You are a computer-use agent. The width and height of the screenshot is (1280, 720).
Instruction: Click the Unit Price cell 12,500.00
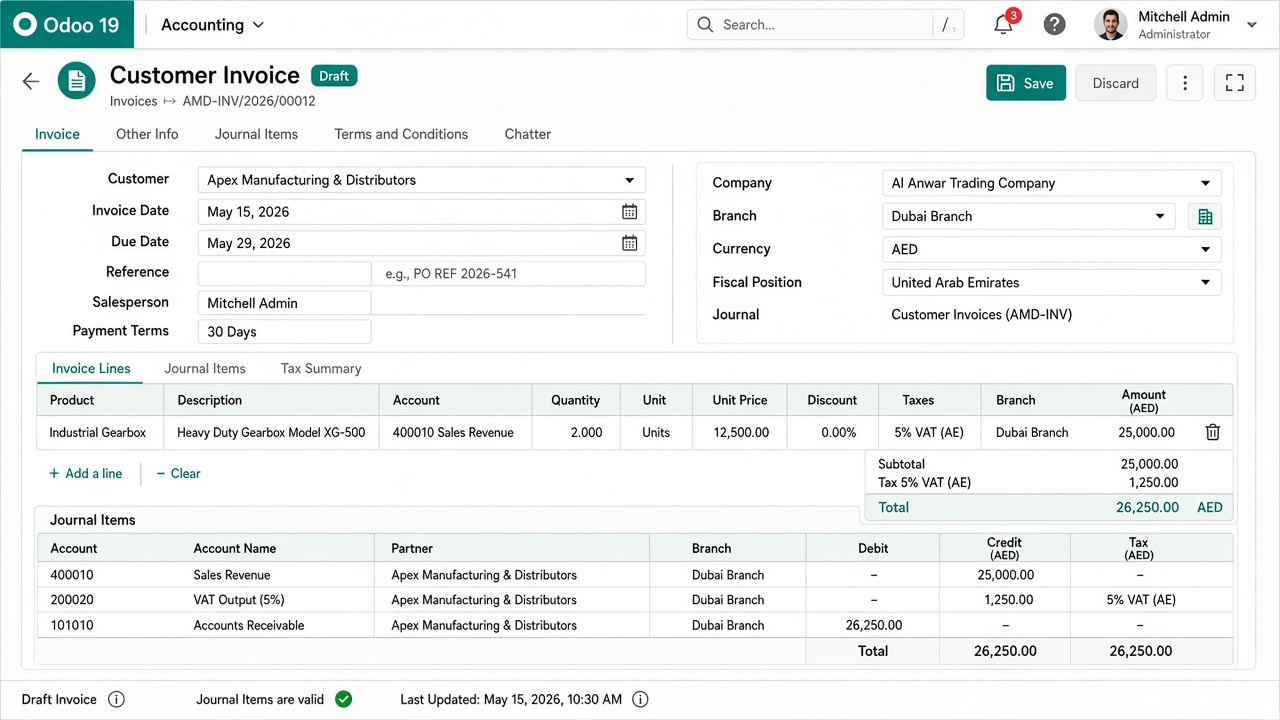tap(740, 432)
